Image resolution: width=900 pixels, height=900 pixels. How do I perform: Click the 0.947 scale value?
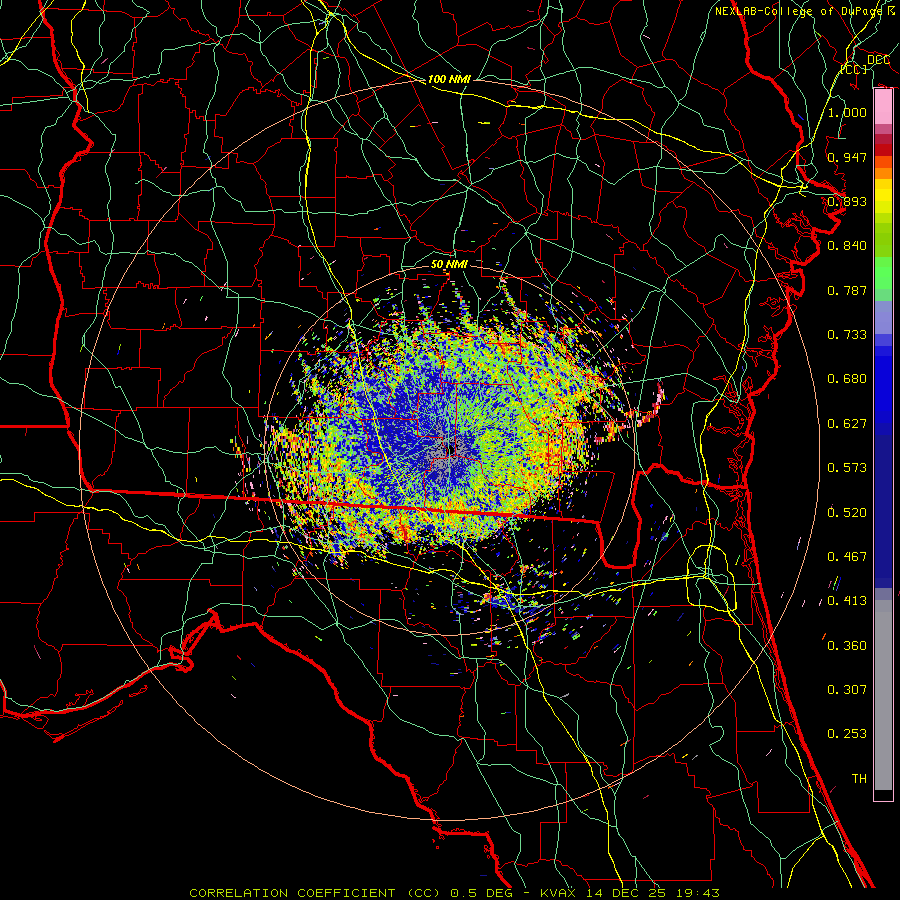(x=847, y=157)
